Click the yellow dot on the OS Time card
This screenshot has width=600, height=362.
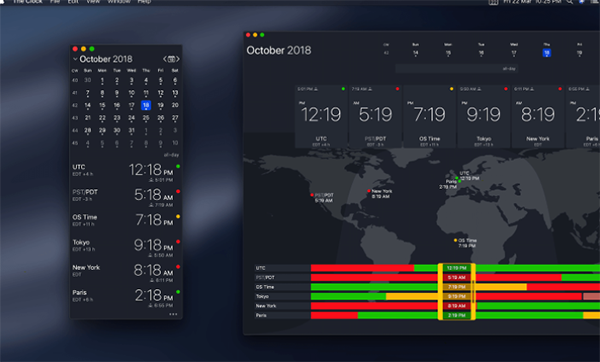point(452,89)
